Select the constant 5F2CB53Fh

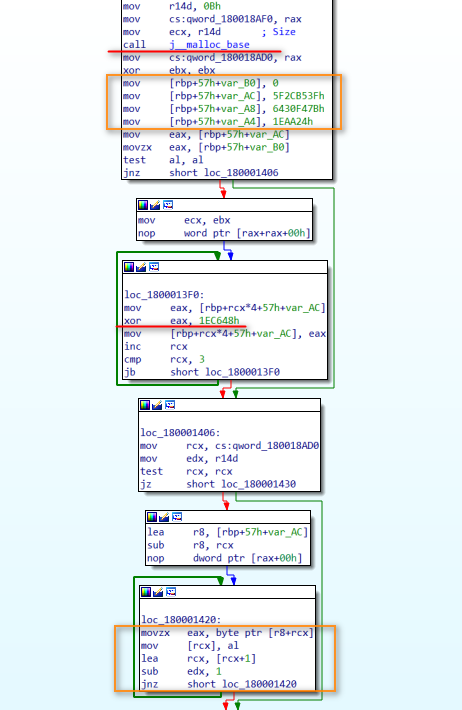[x=298, y=96]
